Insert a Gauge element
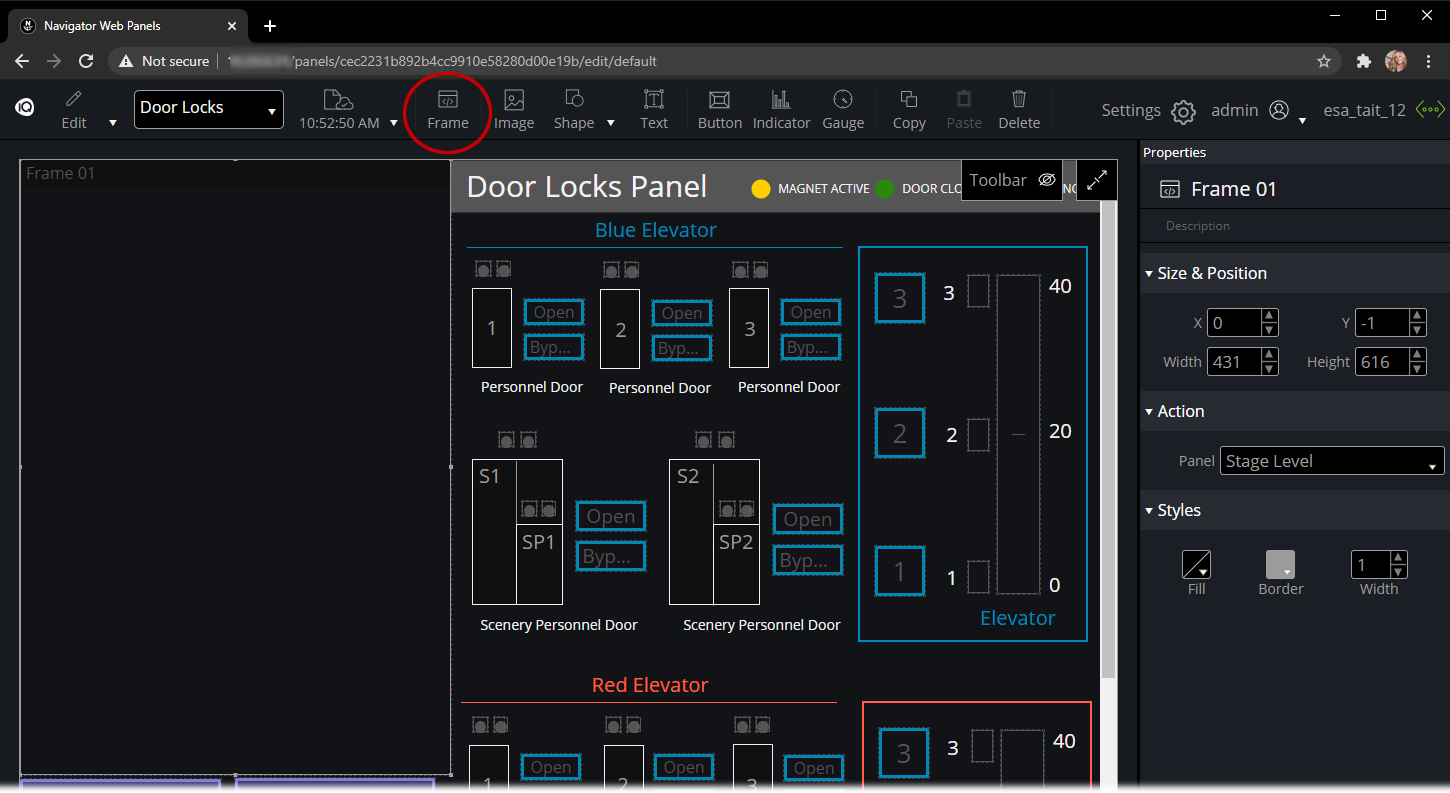 pyautogui.click(x=843, y=109)
